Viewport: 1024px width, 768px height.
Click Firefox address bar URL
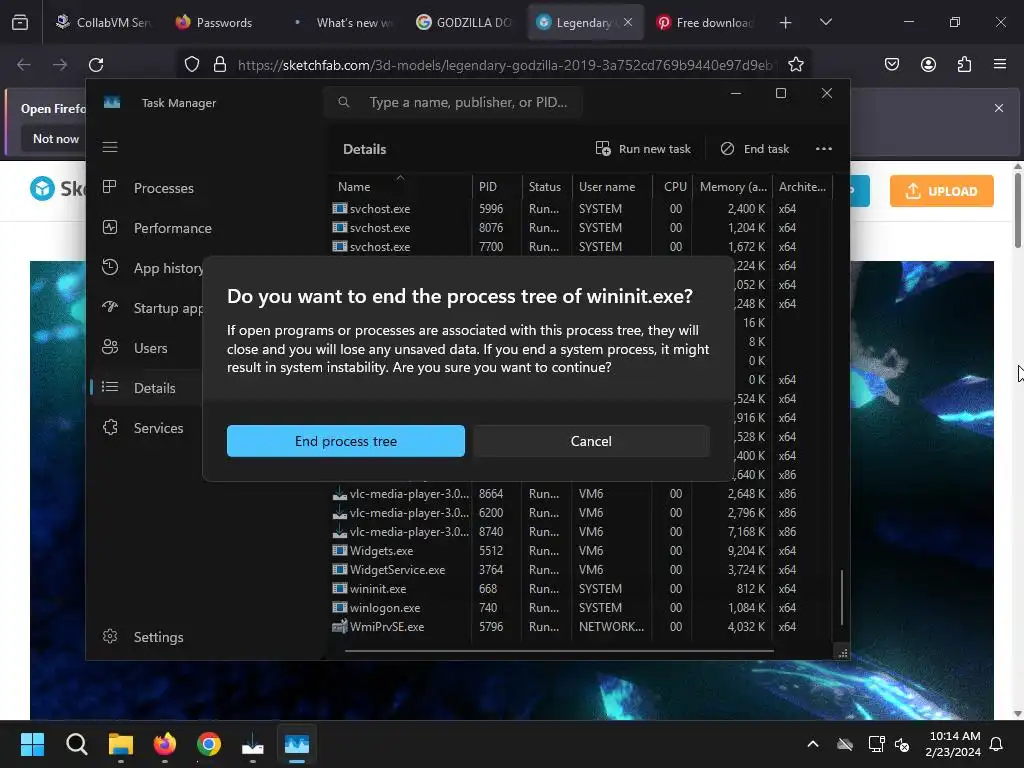click(x=504, y=65)
